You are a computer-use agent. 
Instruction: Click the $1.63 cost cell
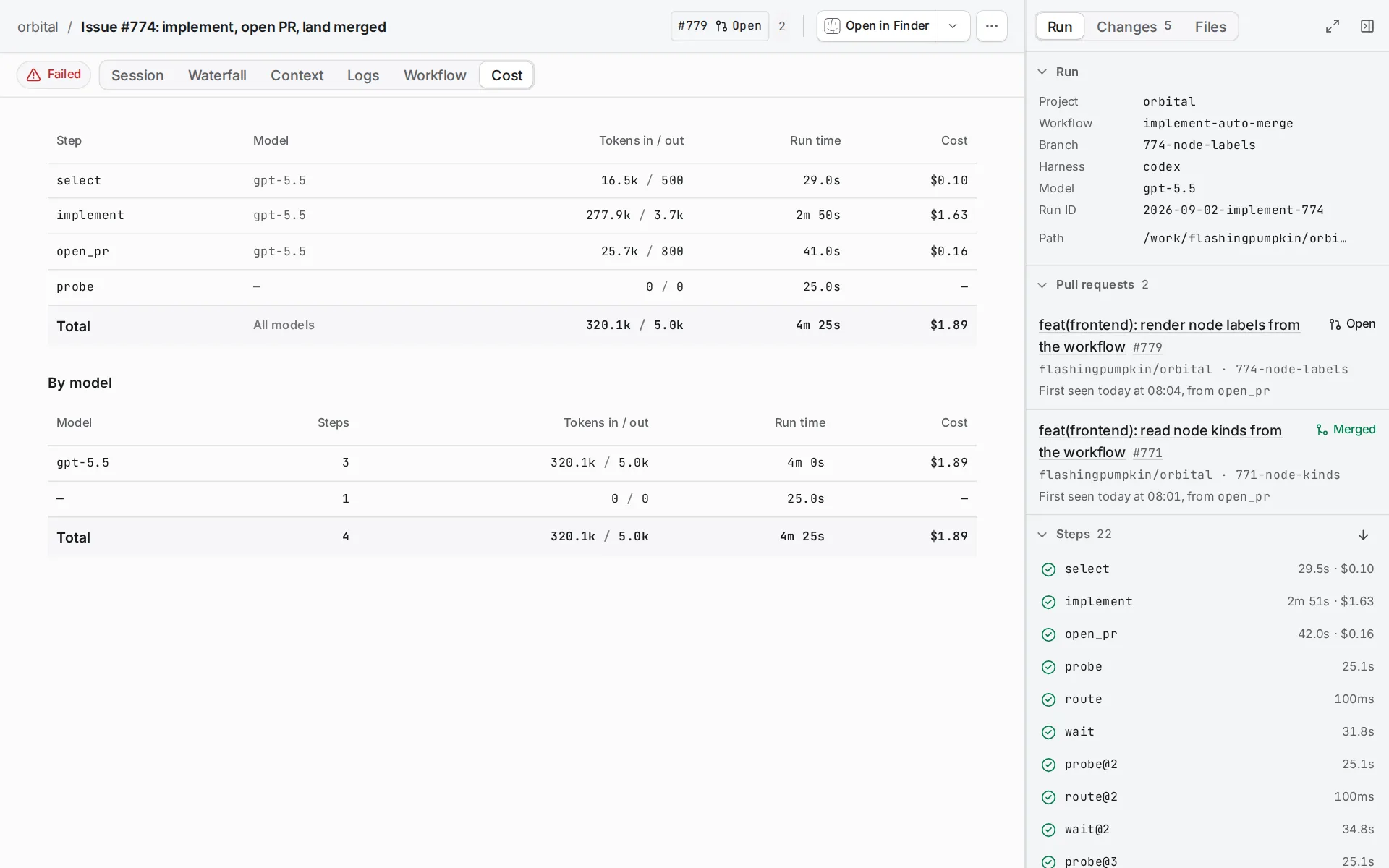pos(948,216)
